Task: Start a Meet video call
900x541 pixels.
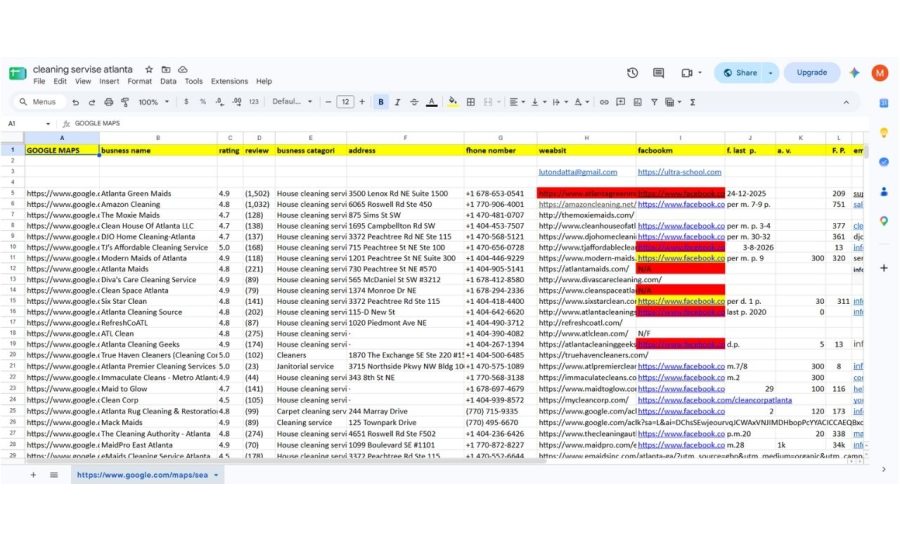Action: tap(686, 73)
